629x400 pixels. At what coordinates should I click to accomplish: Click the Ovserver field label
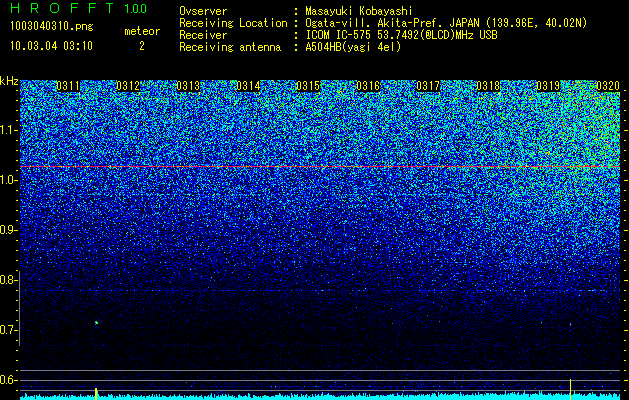[x=203, y=11]
